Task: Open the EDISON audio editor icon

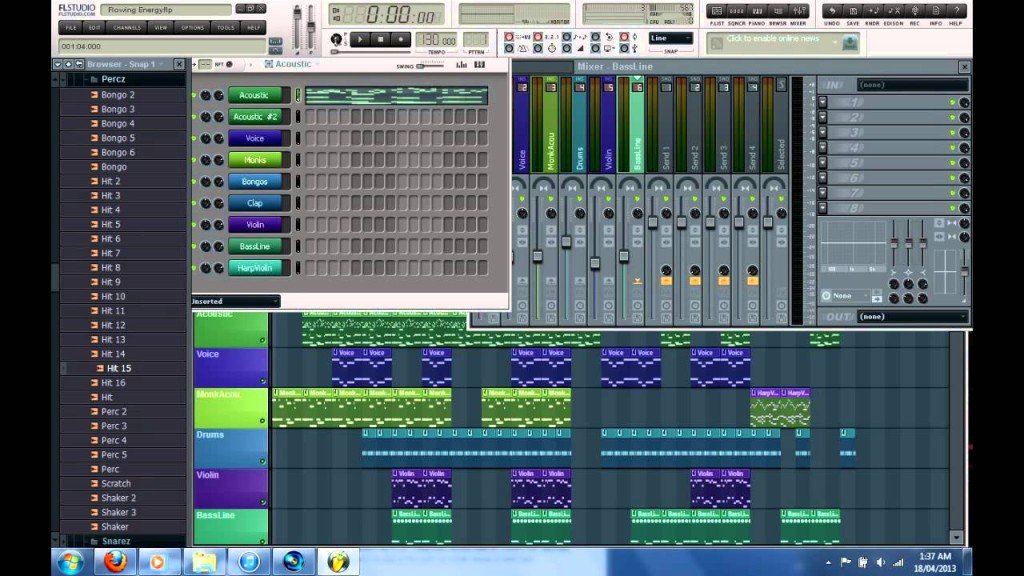Action: pyautogui.click(x=894, y=10)
